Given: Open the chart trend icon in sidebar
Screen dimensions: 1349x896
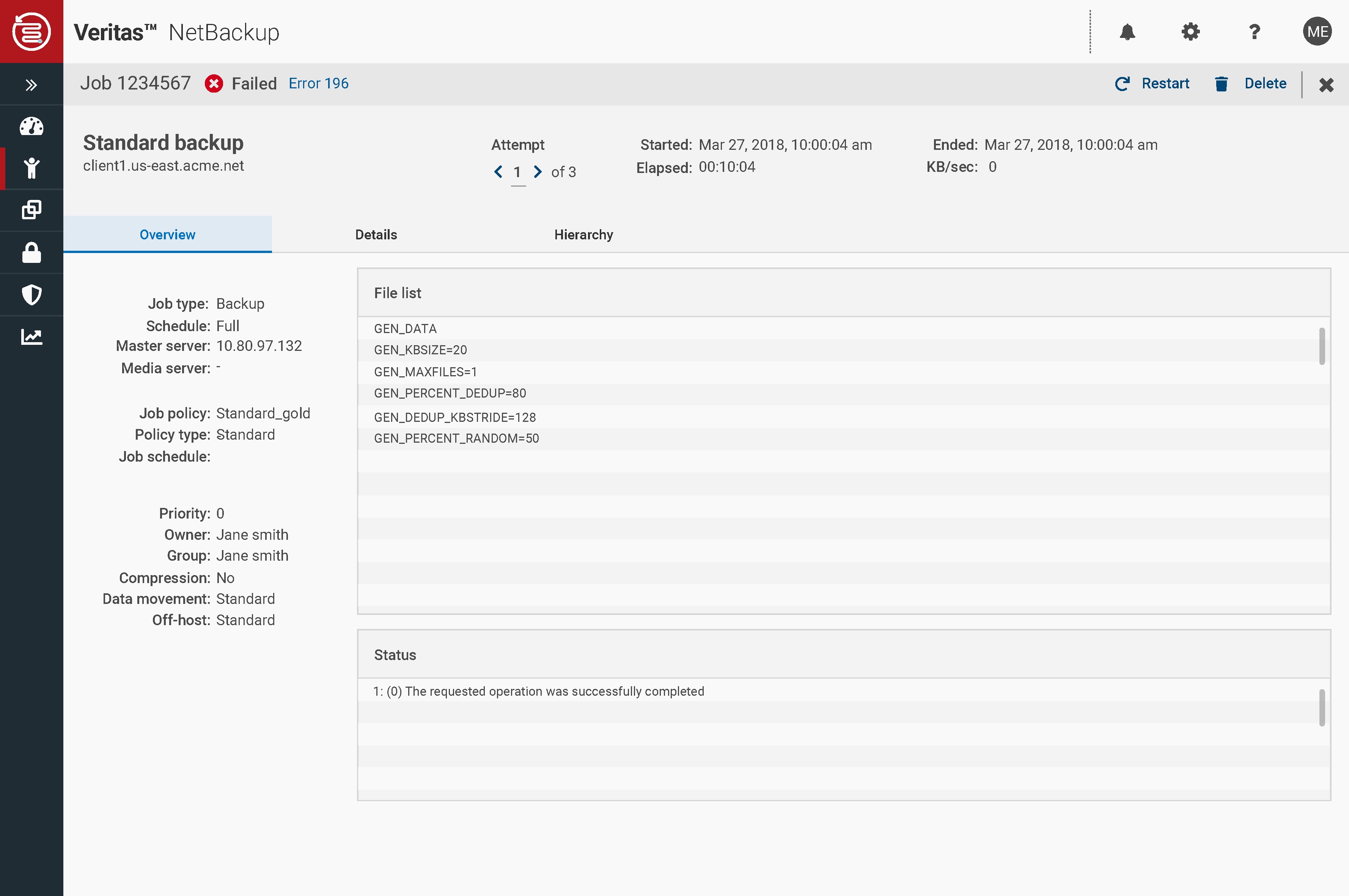Looking at the screenshot, I should click(31, 336).
